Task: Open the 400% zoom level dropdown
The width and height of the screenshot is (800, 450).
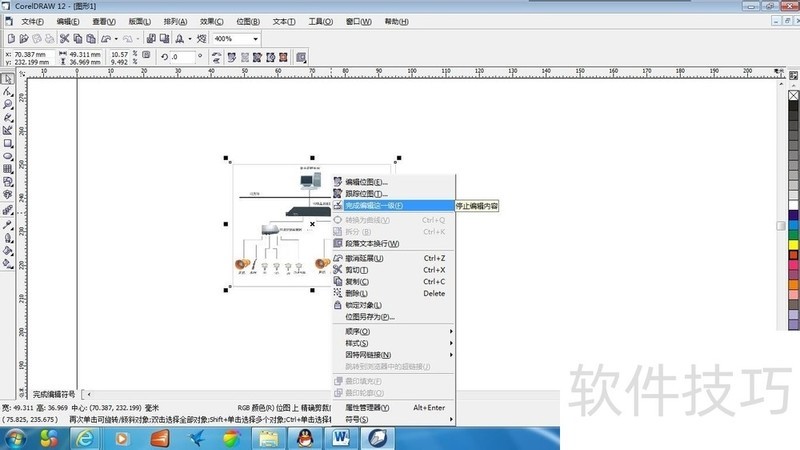Action: point(256,38)
